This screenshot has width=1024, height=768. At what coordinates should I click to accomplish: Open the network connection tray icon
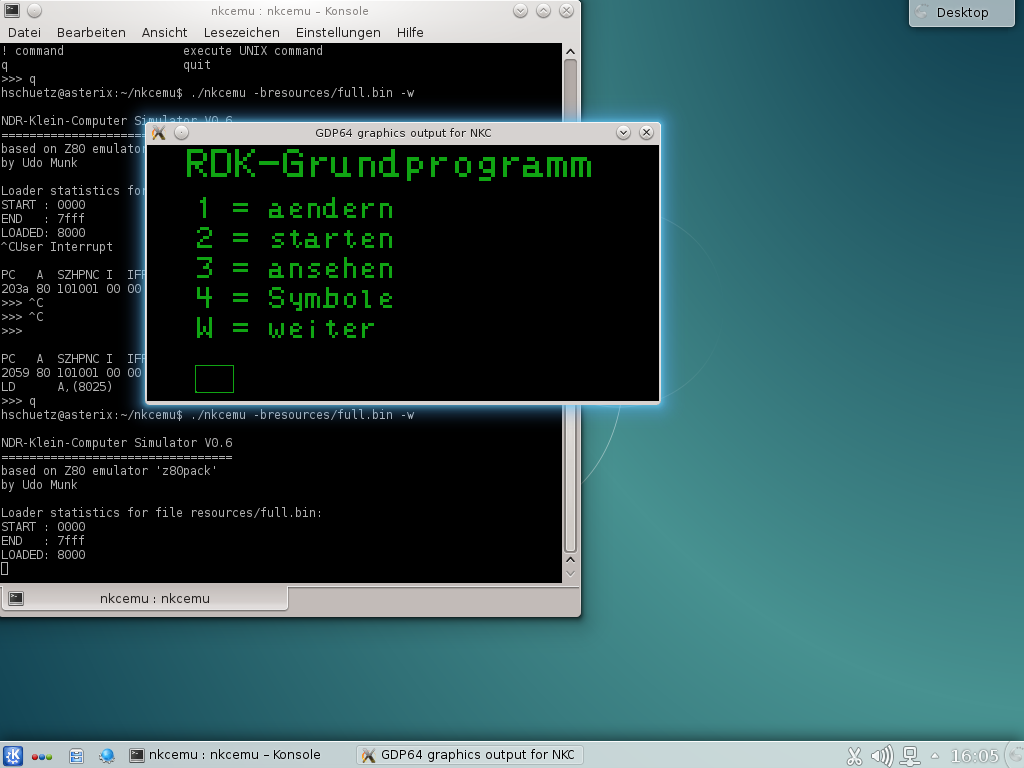910,756
